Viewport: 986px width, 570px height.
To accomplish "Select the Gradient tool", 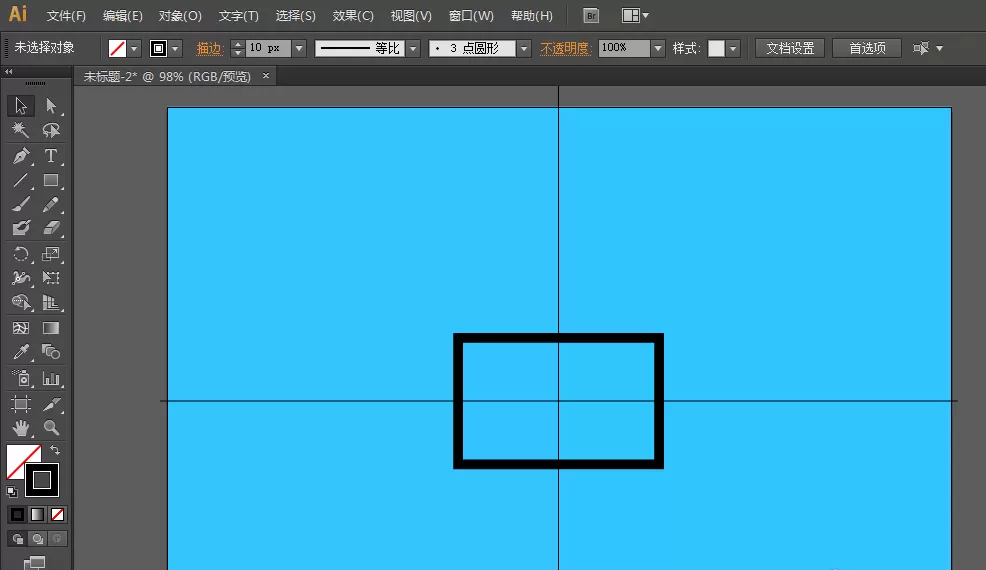I will coord(51,328).
